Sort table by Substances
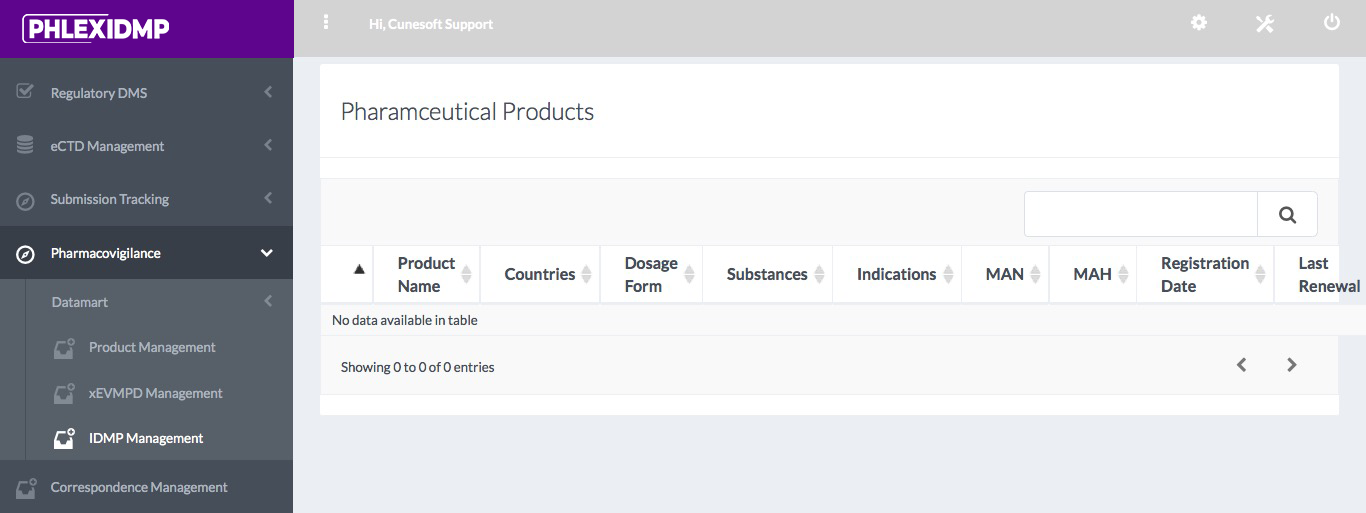This screenshot has width=1366, height=513. point(767,274)
